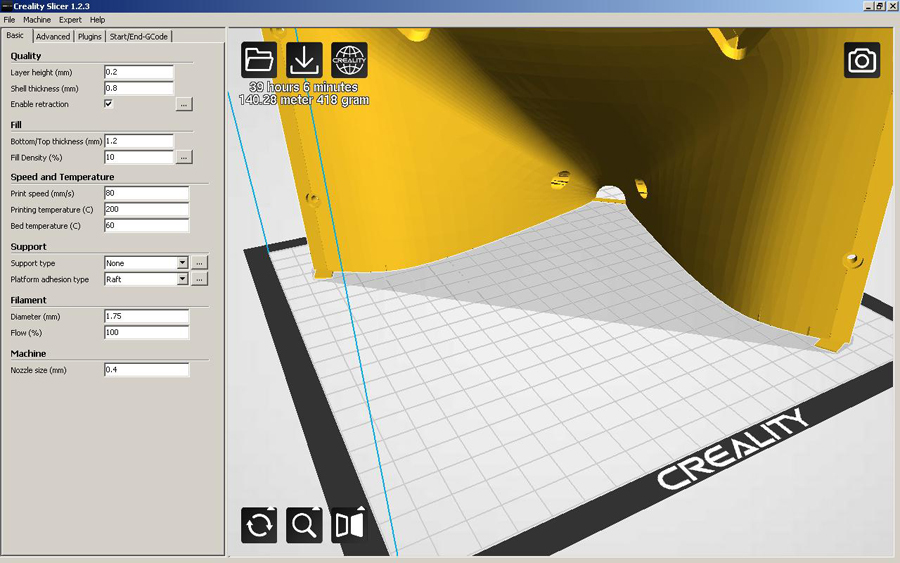
Task: Switch to the Start/End-GCode tab
Action: click(139, 36)
